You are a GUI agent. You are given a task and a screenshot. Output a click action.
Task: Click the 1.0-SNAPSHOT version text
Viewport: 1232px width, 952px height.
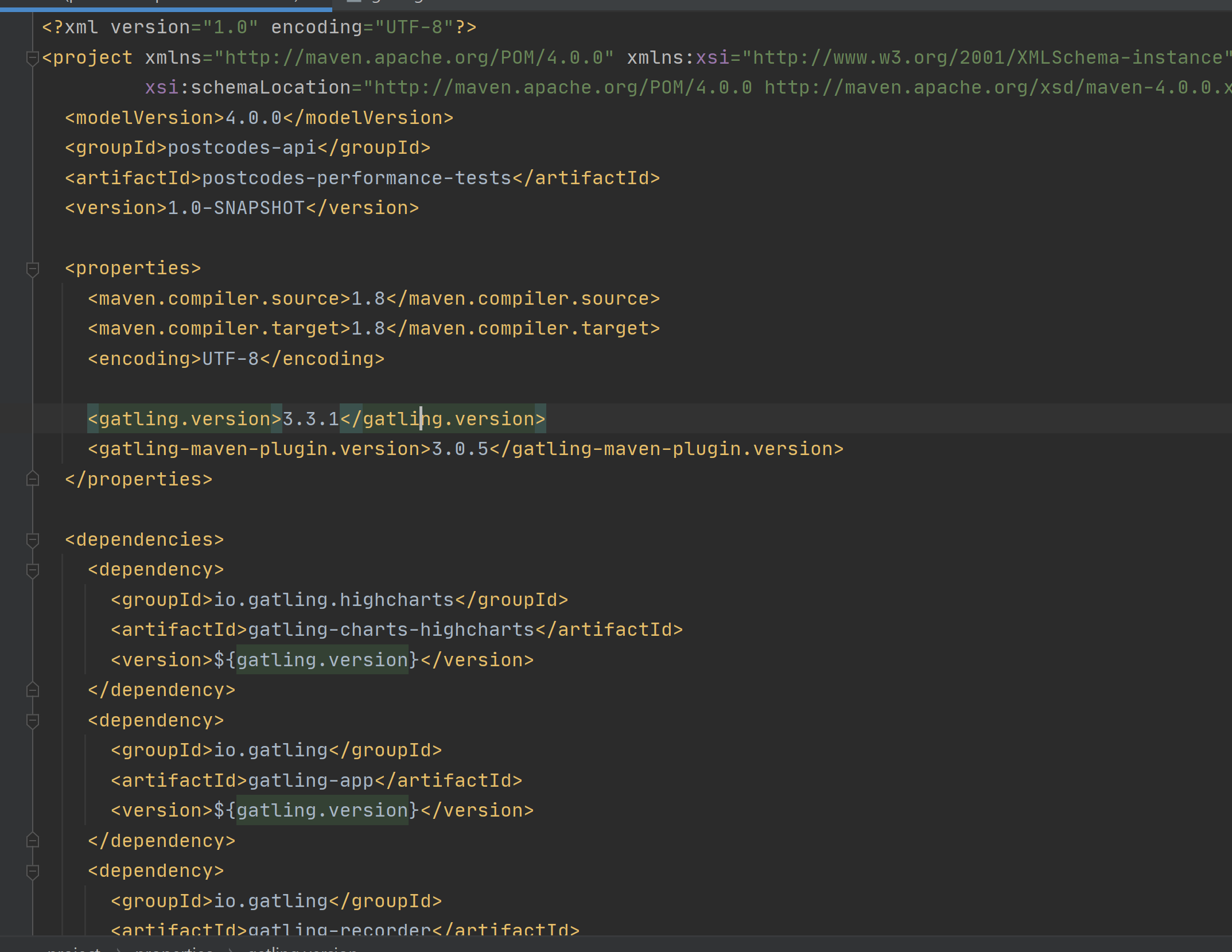235,207
